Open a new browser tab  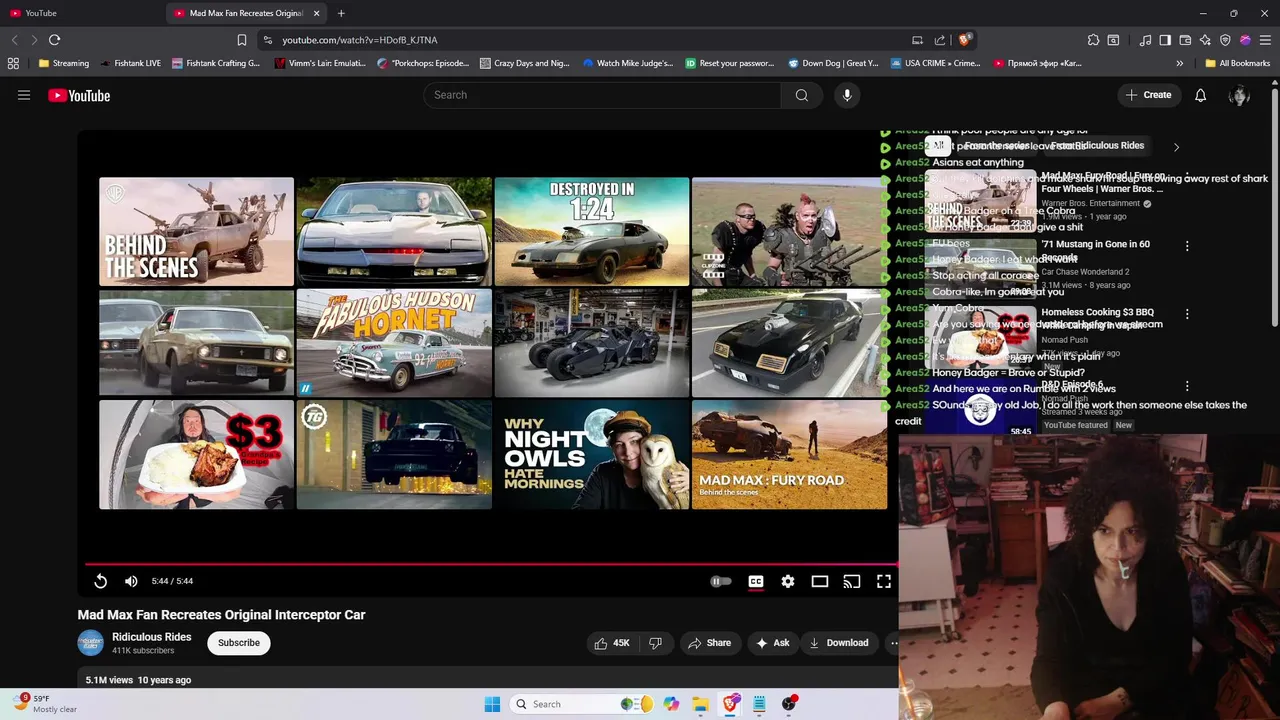(341, 13)
